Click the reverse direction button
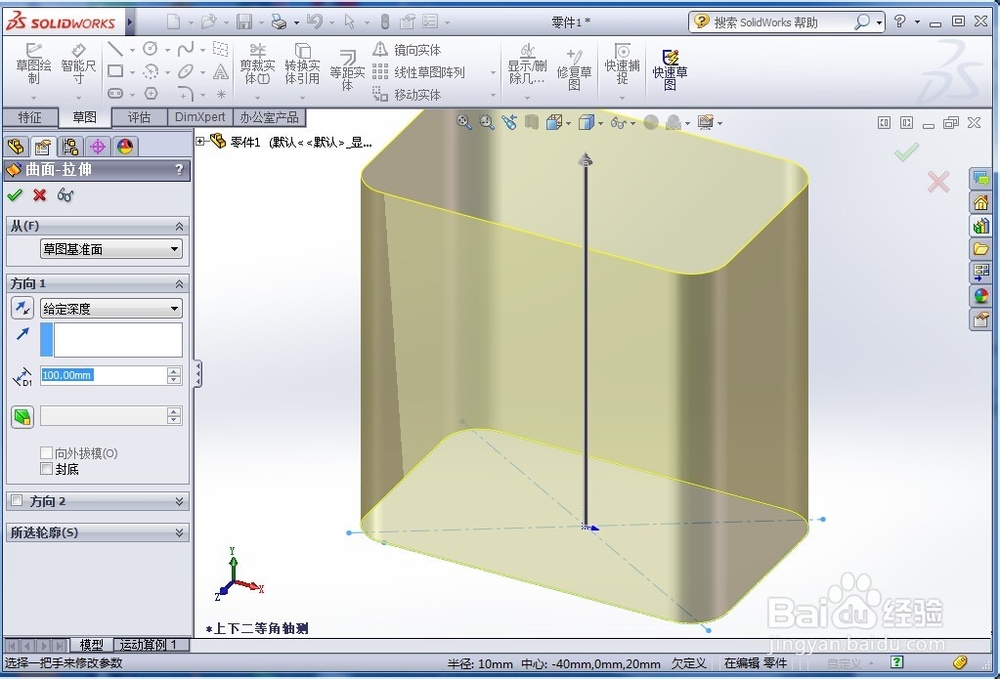 pyautogui.click(x=22, y=309)
